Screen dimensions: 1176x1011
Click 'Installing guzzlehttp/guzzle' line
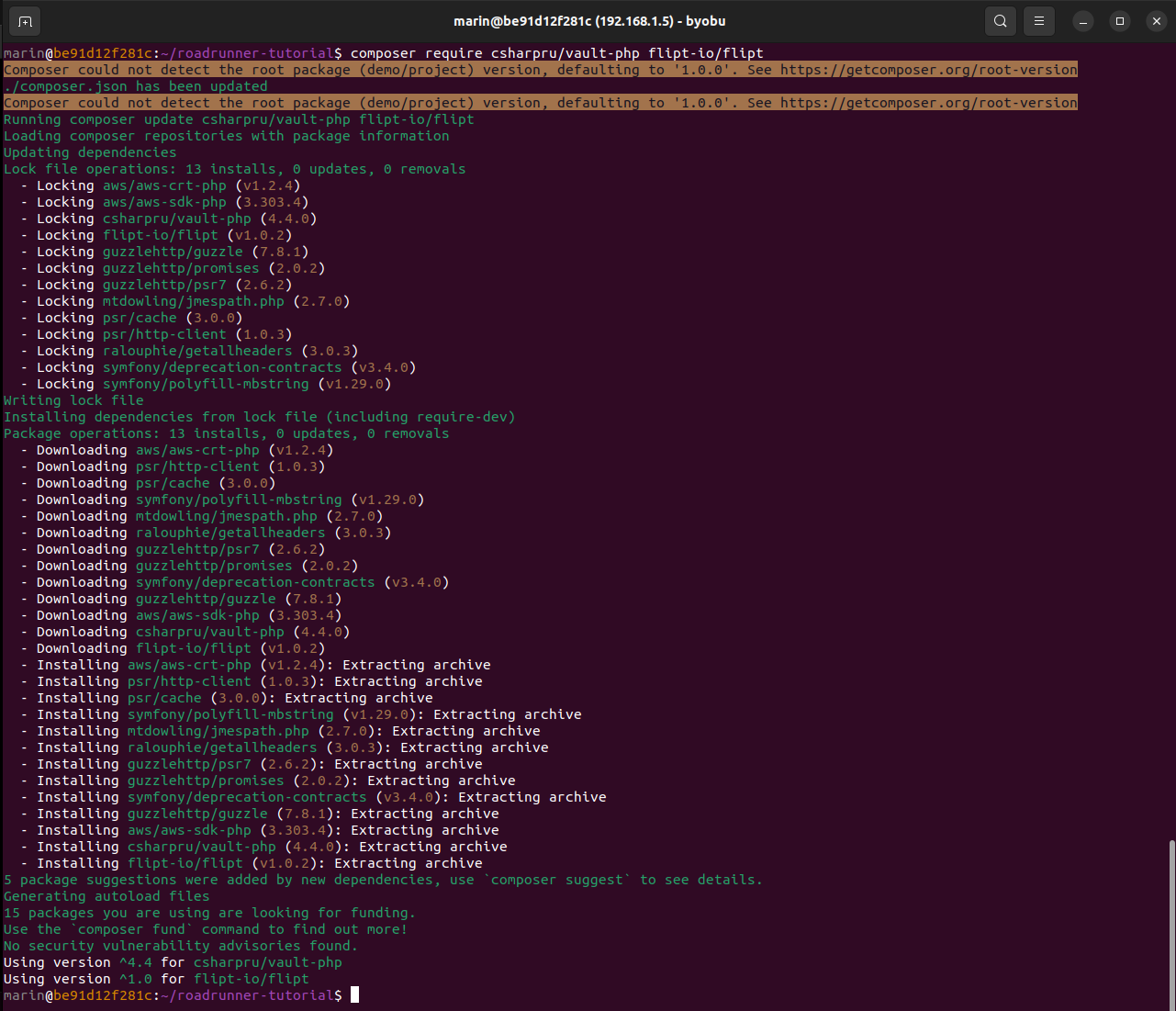click(x=260, y=814)
